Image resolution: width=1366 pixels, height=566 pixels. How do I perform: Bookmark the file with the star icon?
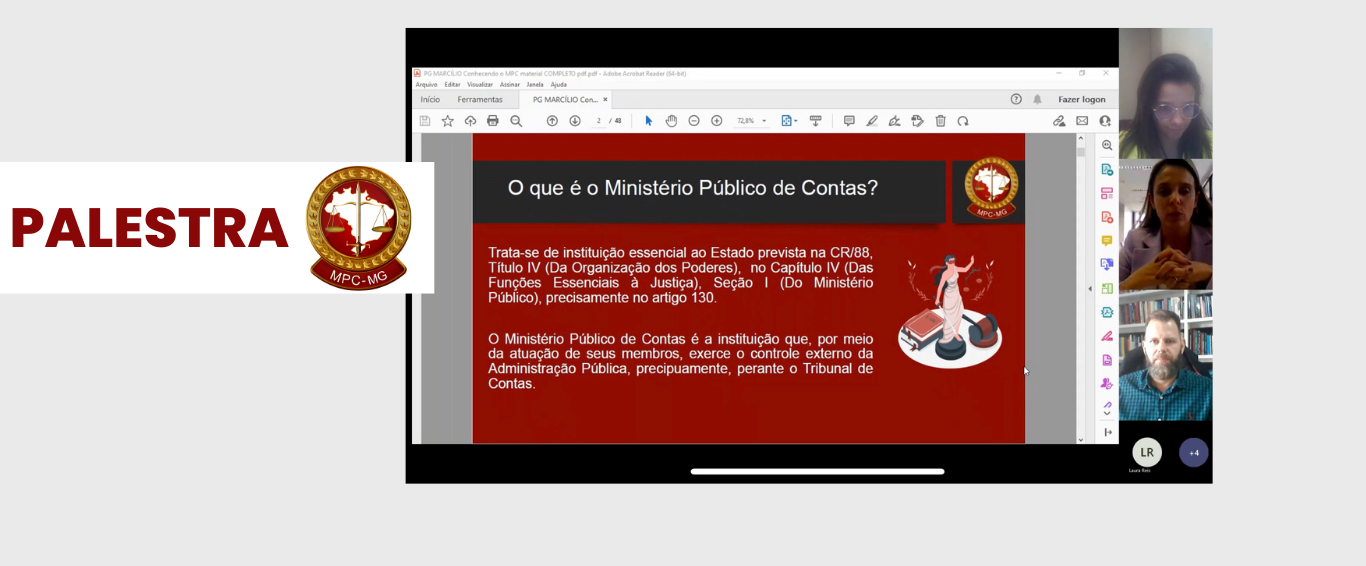pos(447,121)
